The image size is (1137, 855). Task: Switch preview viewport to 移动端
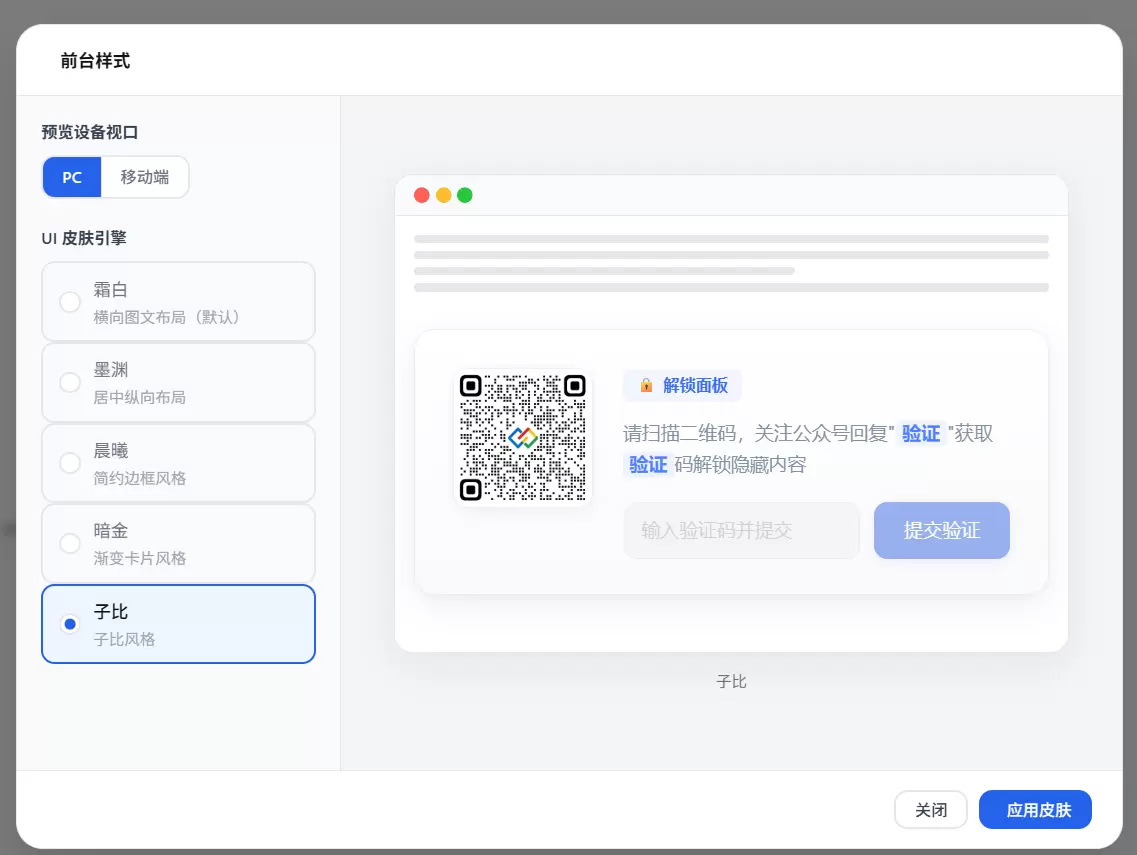pos(144,177)
